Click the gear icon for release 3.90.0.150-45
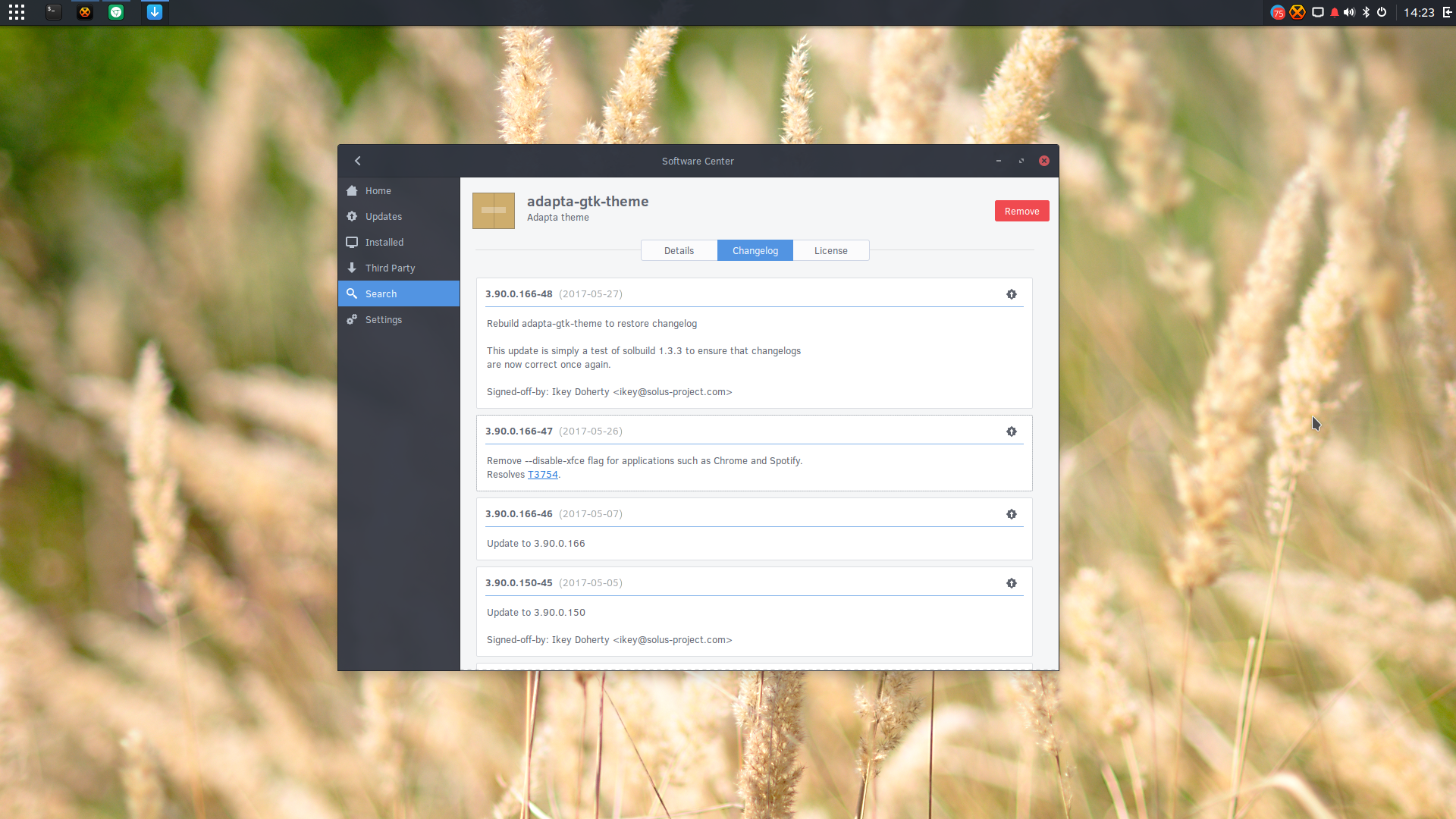1456x819 pixels. point(1012,583)
